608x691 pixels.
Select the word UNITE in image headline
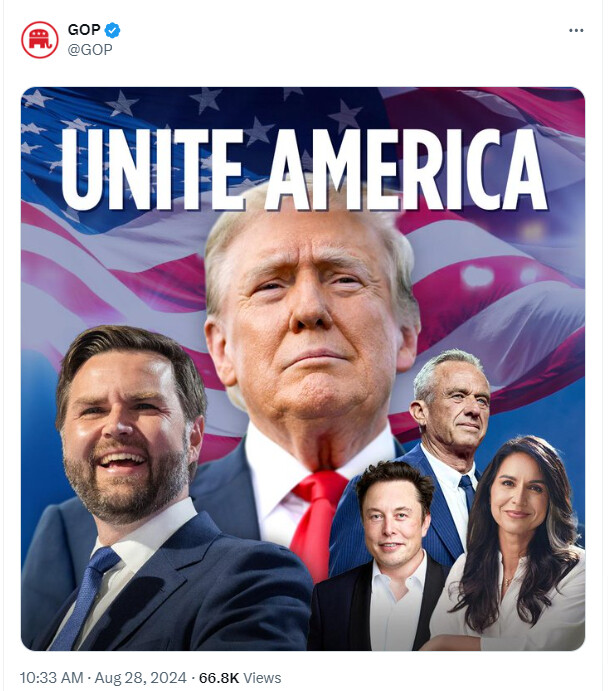tap(152, 170)
